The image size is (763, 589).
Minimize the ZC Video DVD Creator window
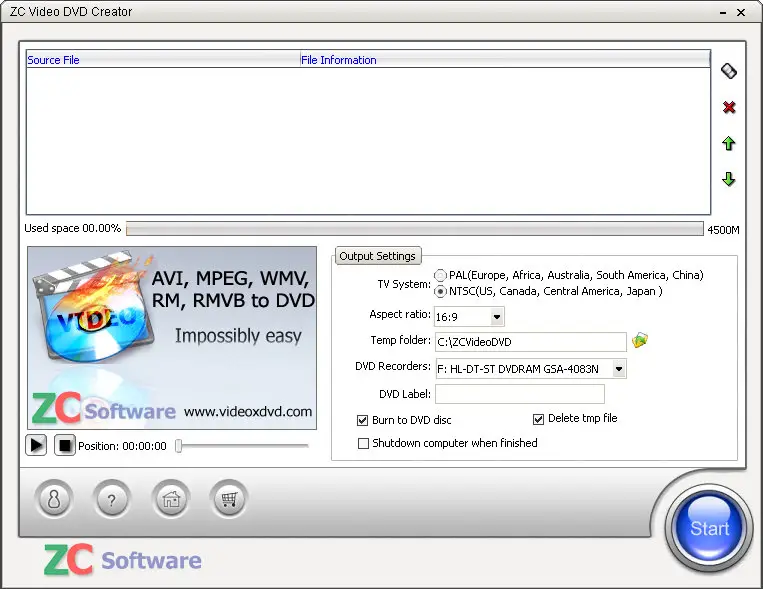(723, 13)
